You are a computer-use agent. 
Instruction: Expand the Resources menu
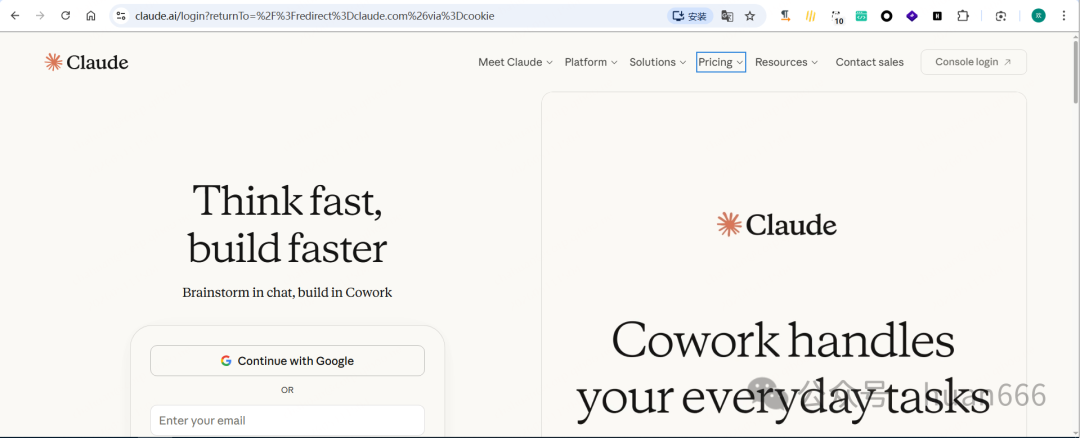786,62
